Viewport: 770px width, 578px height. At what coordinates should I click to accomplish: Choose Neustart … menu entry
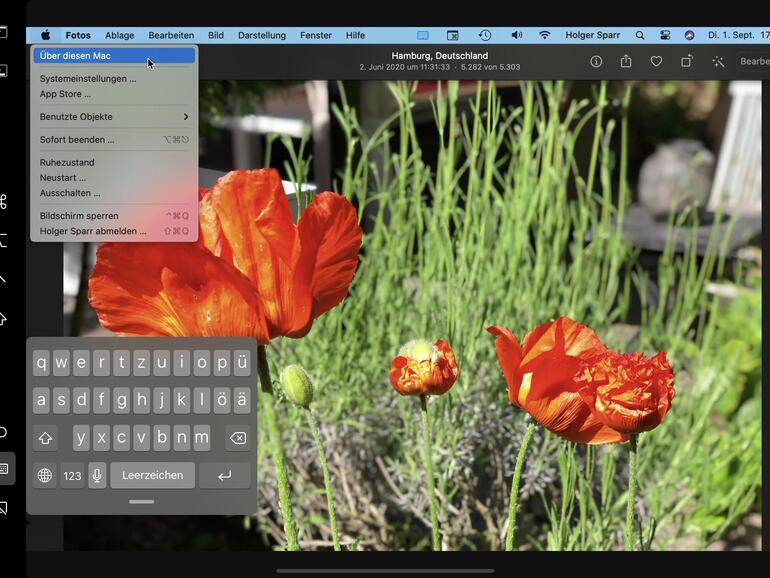114,178
